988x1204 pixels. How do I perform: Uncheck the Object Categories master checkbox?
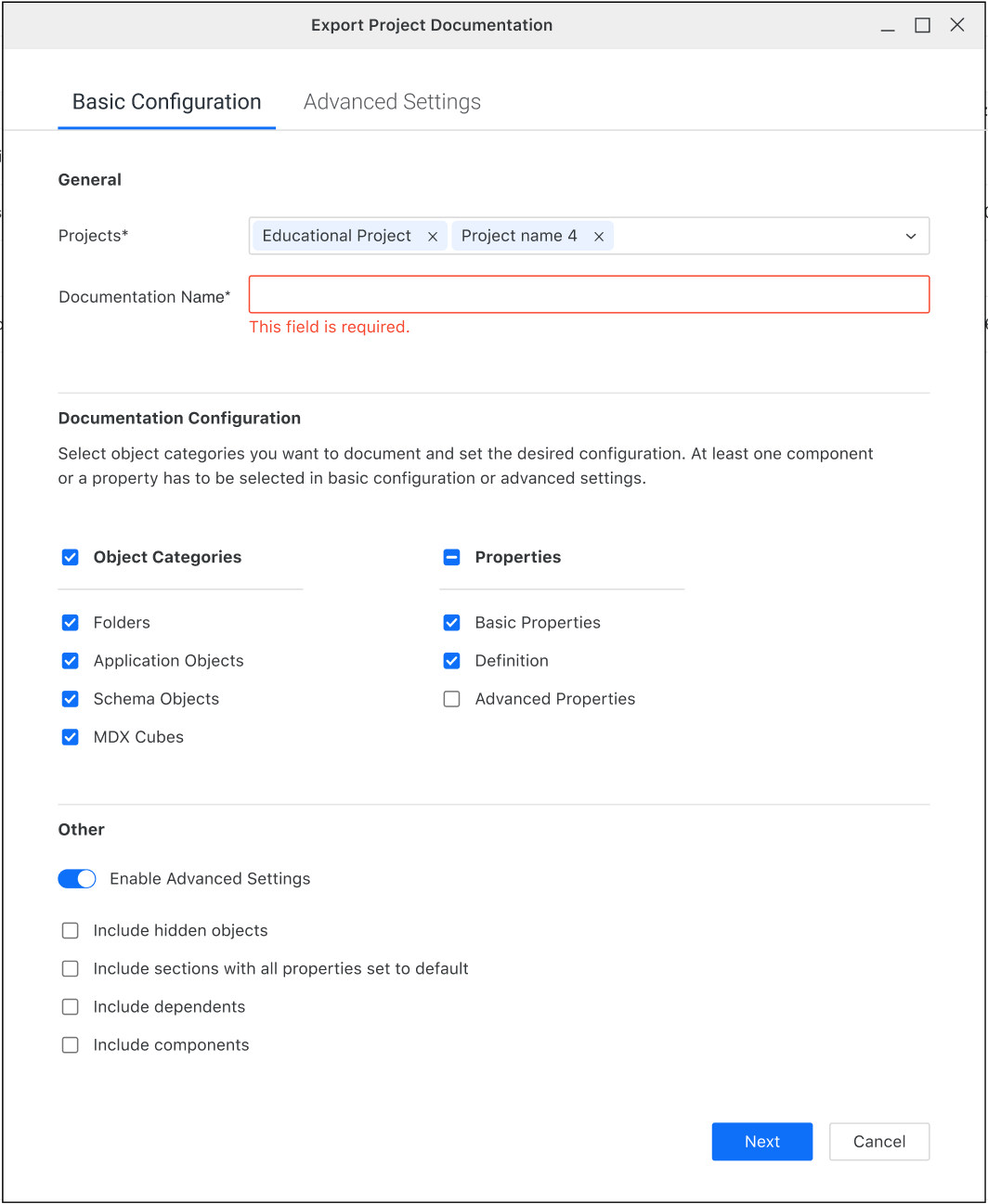[71, 557]
